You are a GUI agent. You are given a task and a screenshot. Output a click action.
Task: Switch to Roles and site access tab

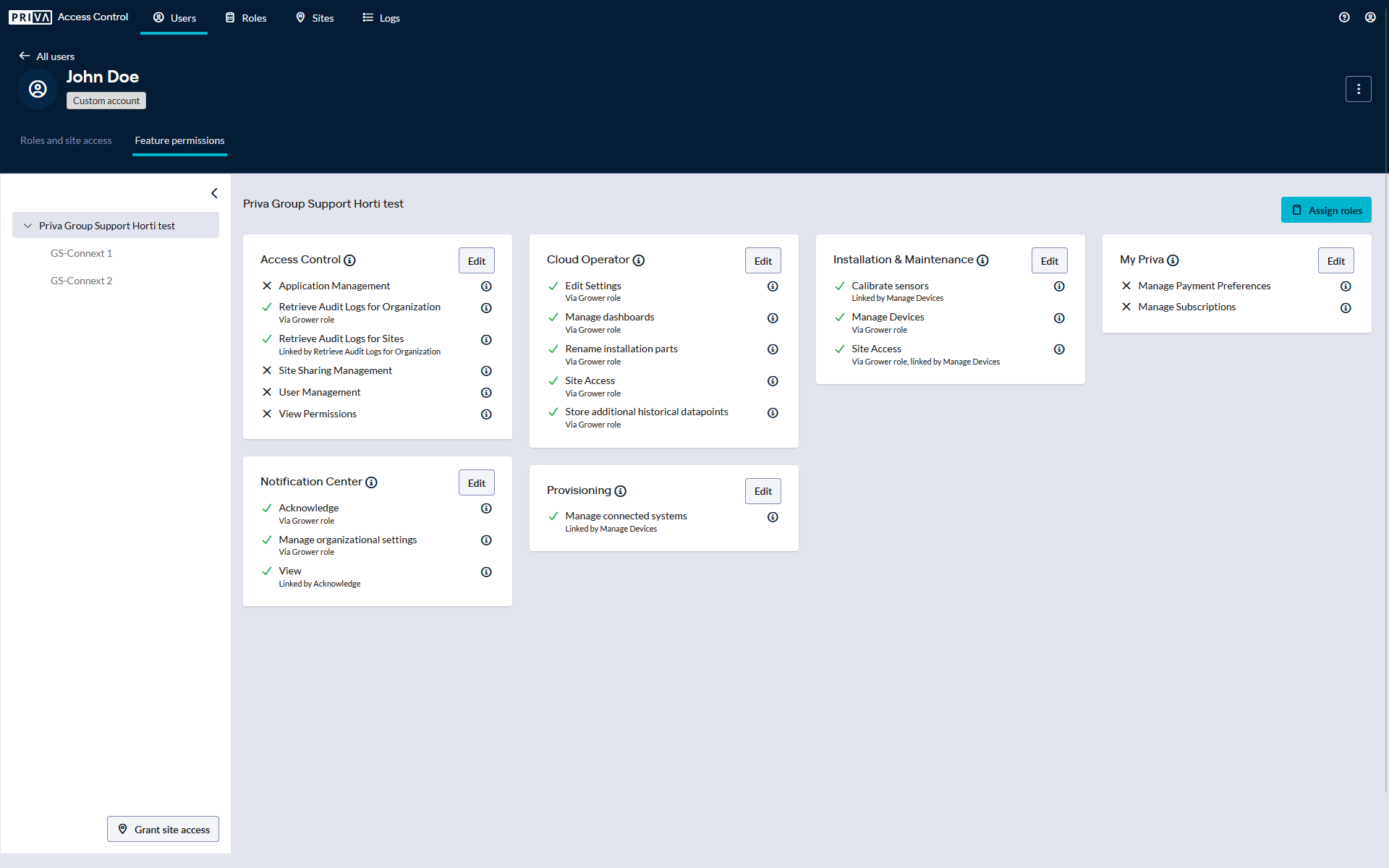click(66, 140)
